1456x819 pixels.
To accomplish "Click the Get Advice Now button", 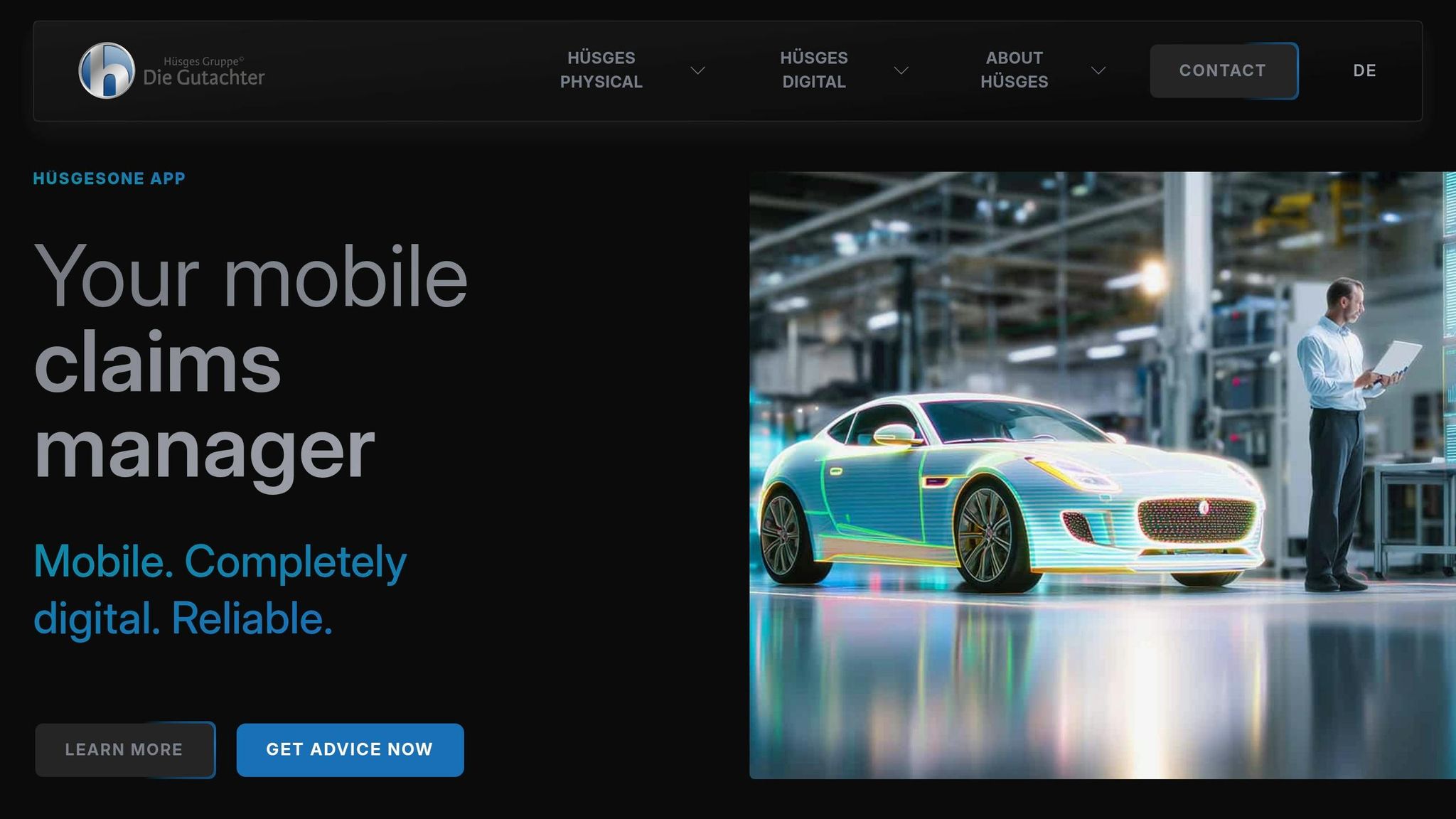I will pyautogui.click(x=350, y=749).
